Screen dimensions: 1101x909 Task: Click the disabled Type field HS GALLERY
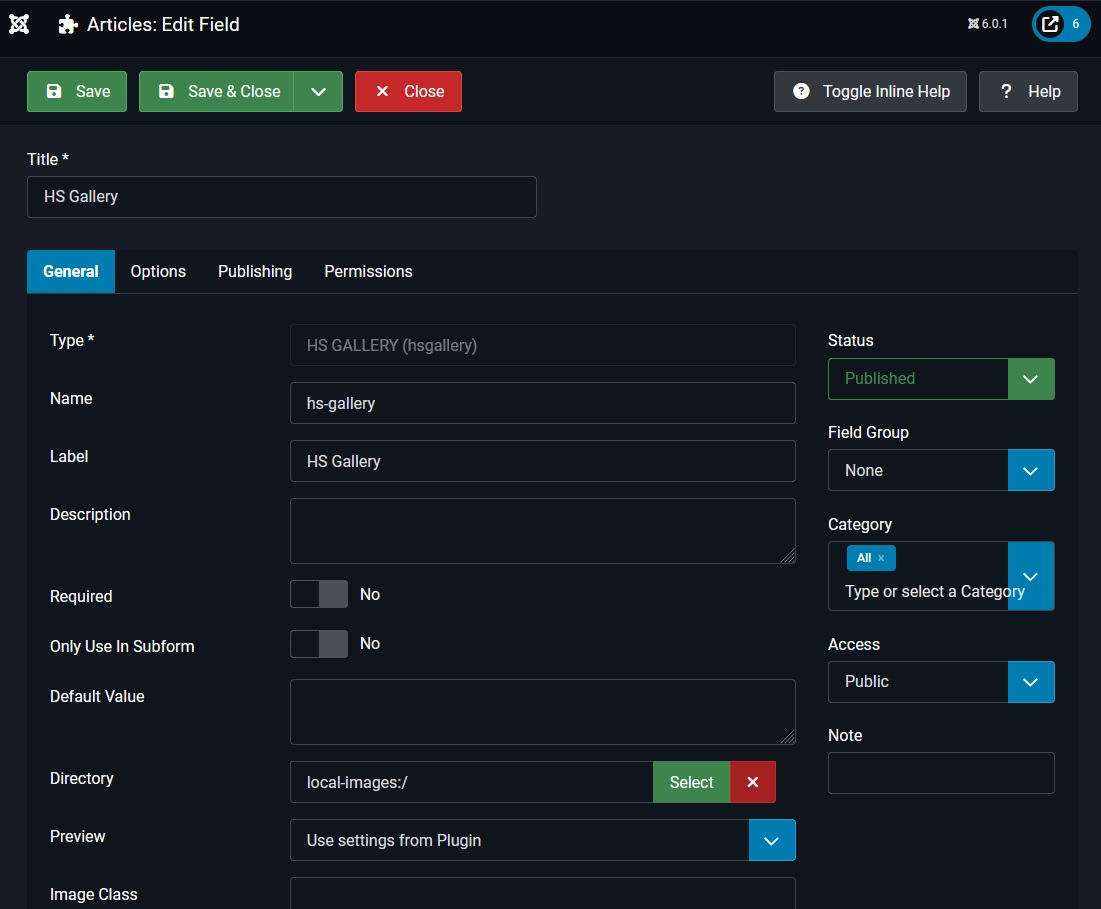pos(543,345)
